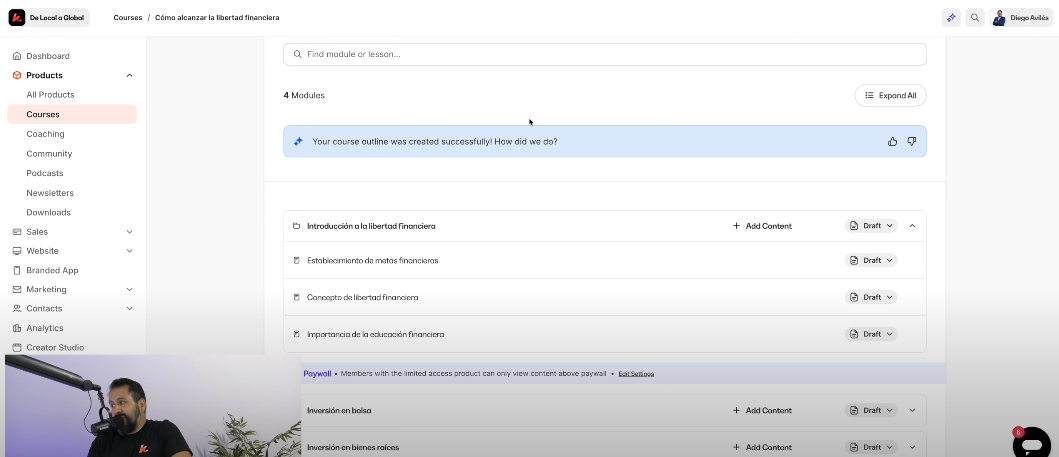Open Draft status dropdown for Introducción module
The width and height of the screenshot is (1059, 457).
click(871, 226)
